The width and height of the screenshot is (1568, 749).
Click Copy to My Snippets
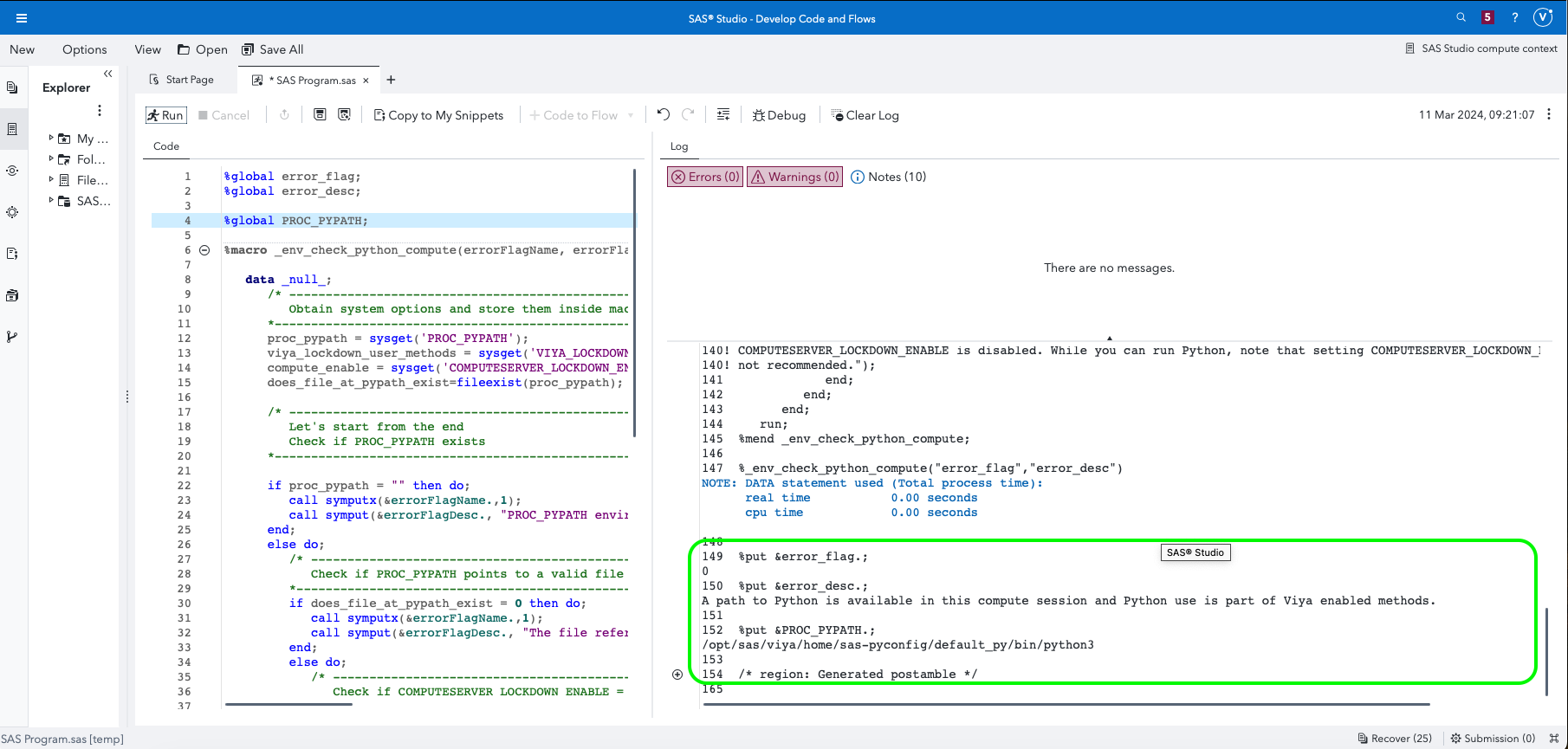point(438,115)
